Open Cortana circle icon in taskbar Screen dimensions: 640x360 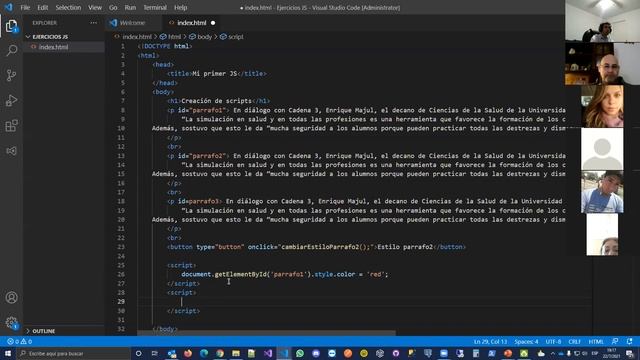138,353
